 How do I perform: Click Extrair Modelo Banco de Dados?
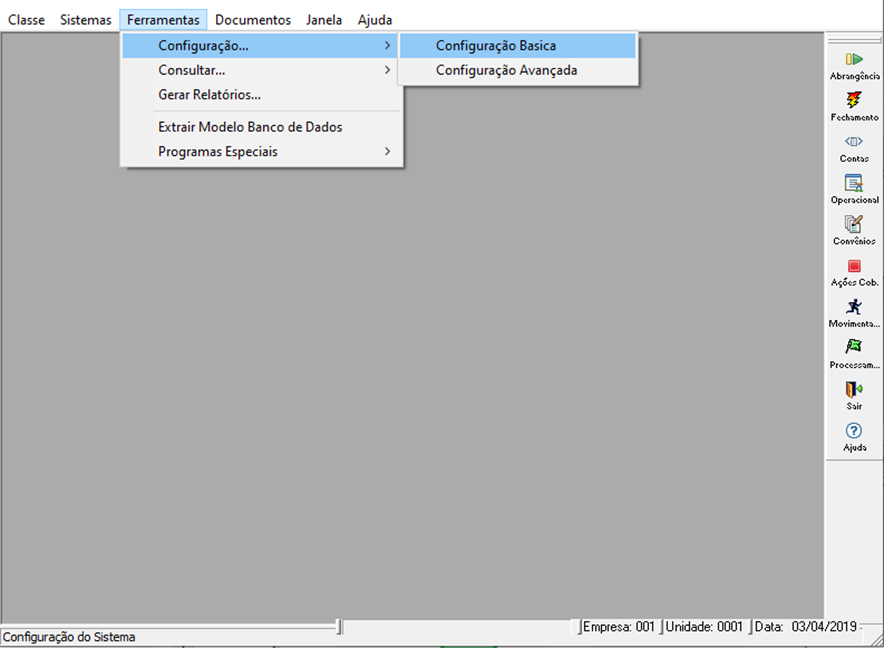coord(262,127)
